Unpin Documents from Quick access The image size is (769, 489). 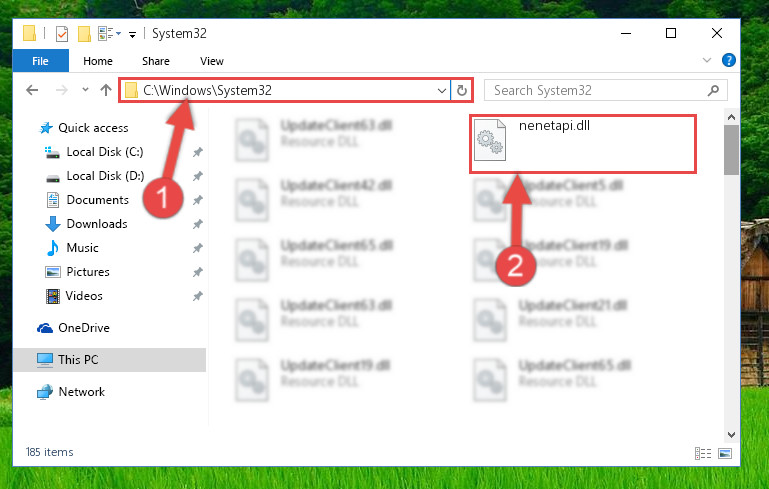click(x=198, y=200)
